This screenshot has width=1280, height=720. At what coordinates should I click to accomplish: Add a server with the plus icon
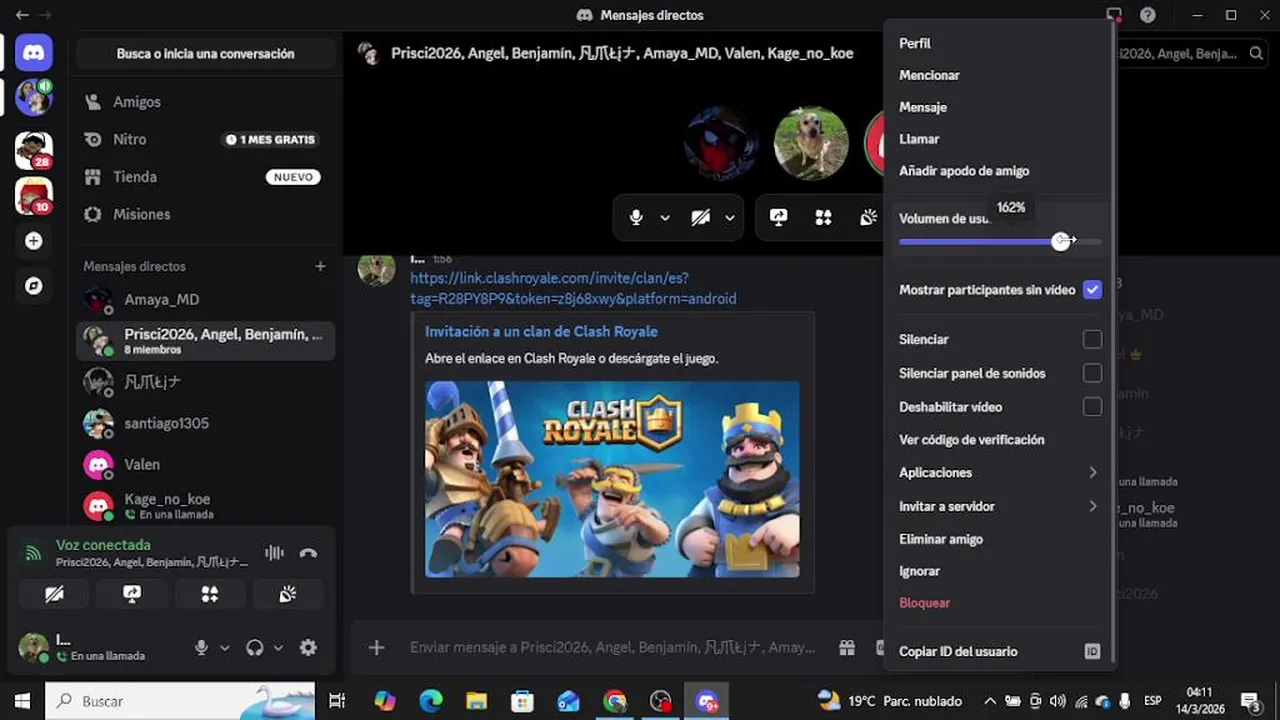point(34,241)
